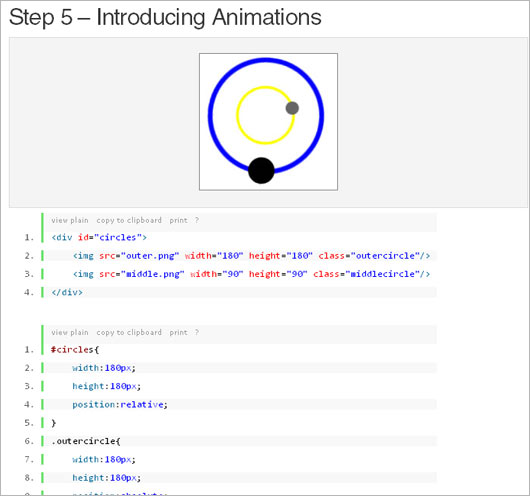
Task: Click 'view plain' above the CSS code block
Action: tap(70, 333)
